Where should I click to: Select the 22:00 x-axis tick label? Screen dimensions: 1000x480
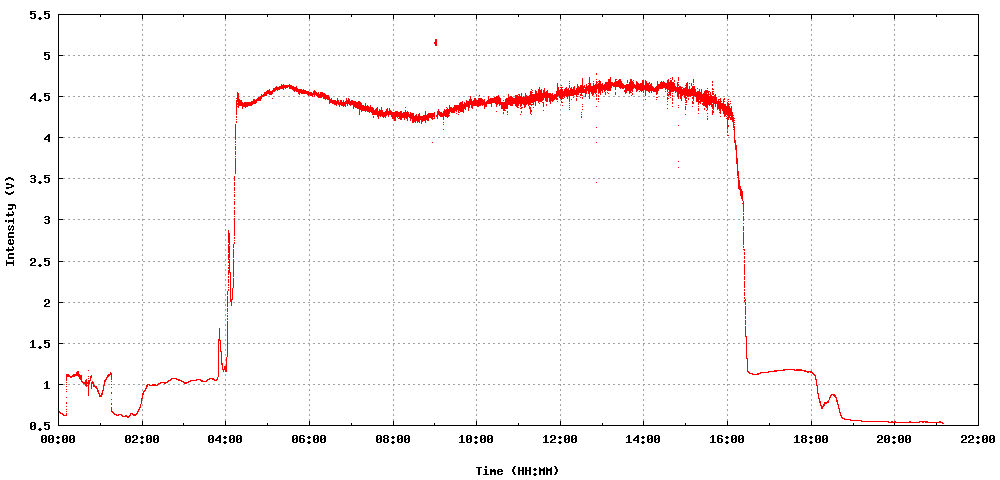tap(978, 439)
